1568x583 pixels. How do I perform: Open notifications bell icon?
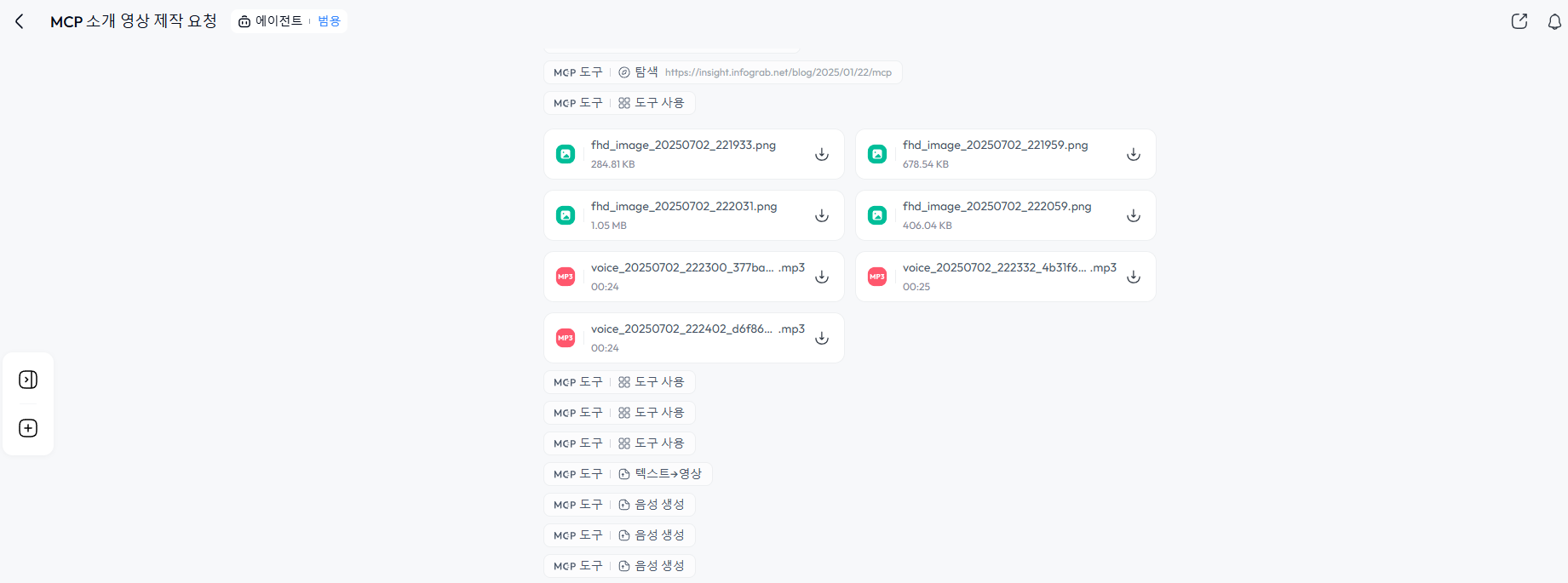[x=1554, y=21]
